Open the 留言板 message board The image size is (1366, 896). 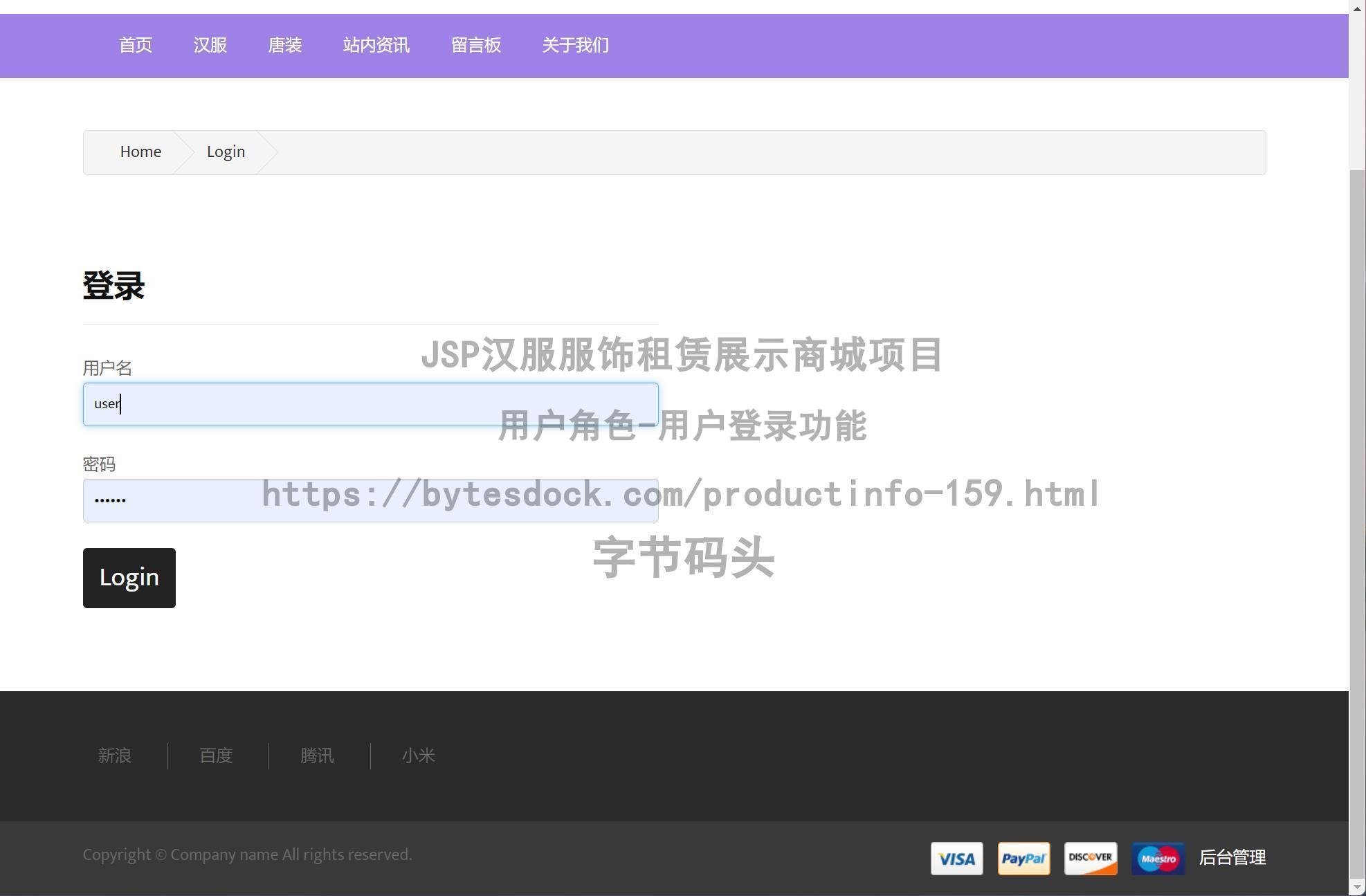(x=476, y=45)
